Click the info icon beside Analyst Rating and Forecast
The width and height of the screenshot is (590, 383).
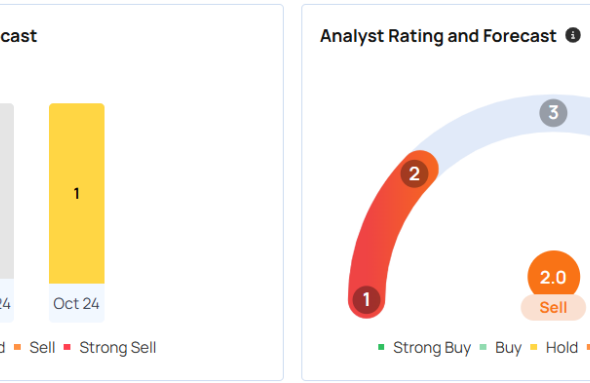tap(573, 35)
